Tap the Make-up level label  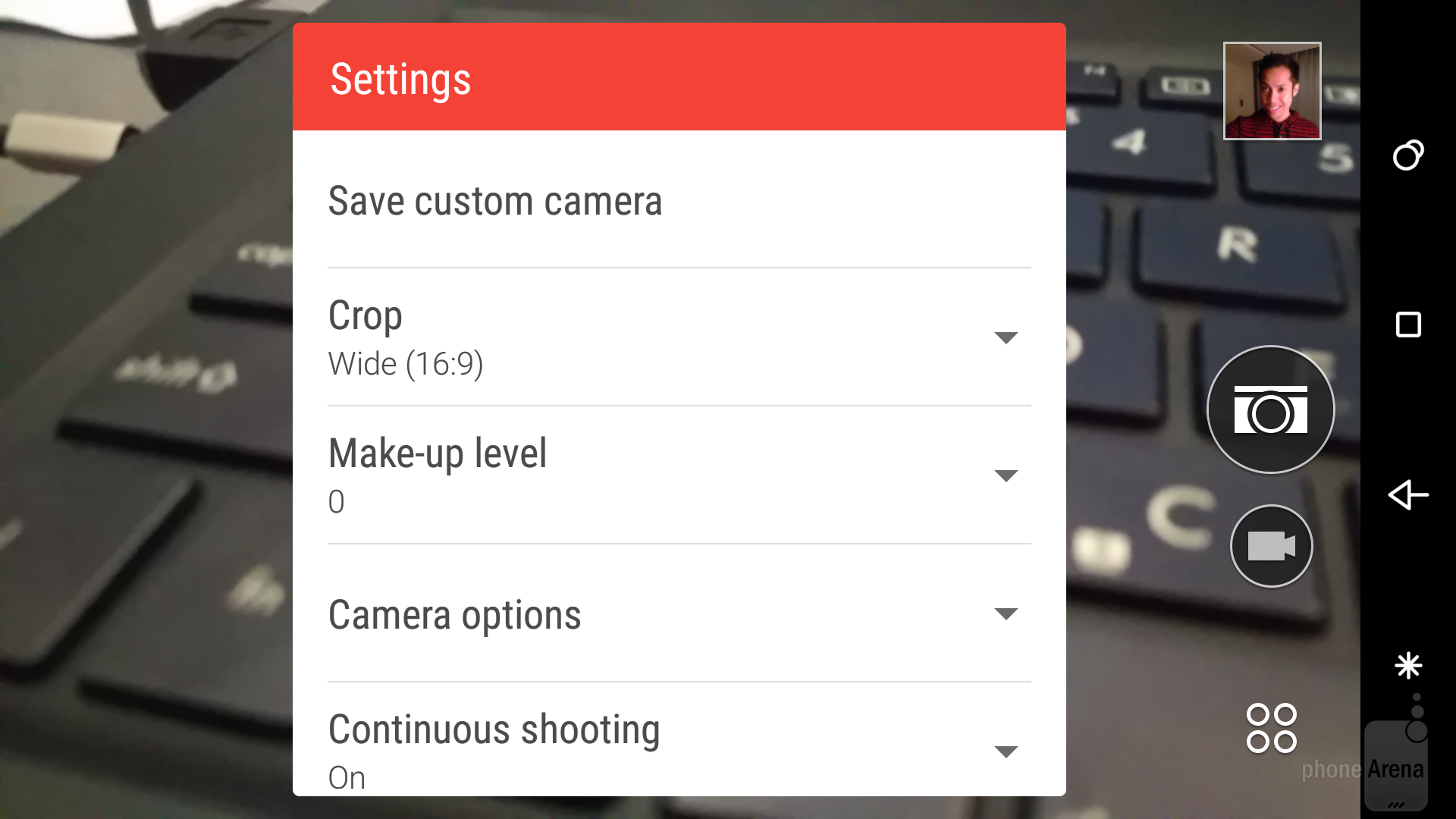tap(438, 453)
